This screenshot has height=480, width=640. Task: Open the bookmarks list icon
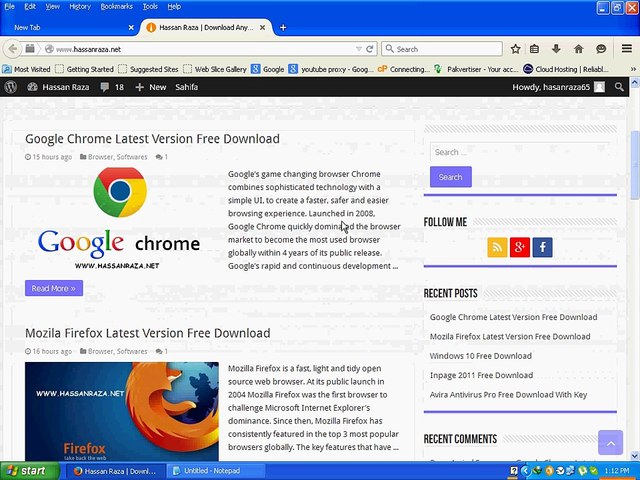click(x=534, y=49)
